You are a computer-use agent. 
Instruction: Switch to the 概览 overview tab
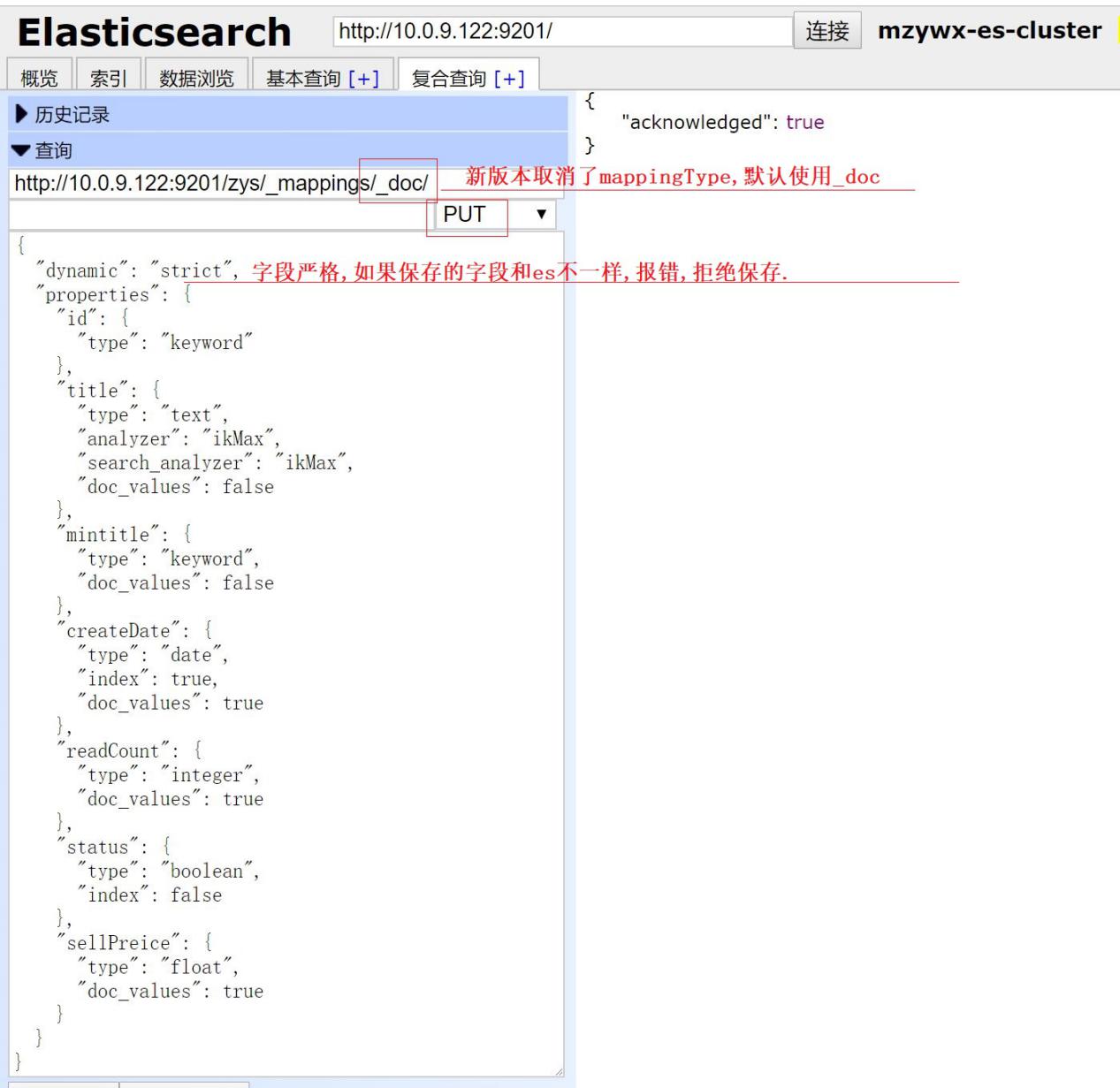coord(39,79)
